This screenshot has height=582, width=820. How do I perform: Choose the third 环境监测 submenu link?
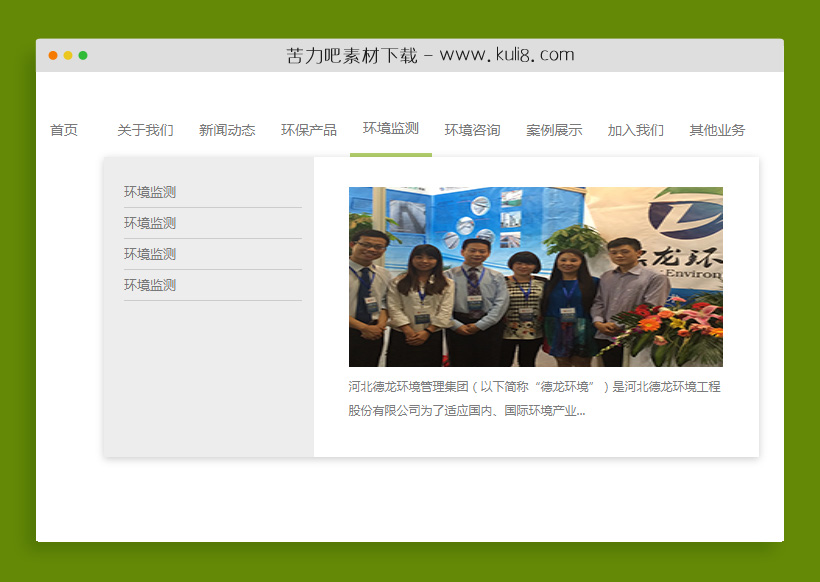[150, 254]
